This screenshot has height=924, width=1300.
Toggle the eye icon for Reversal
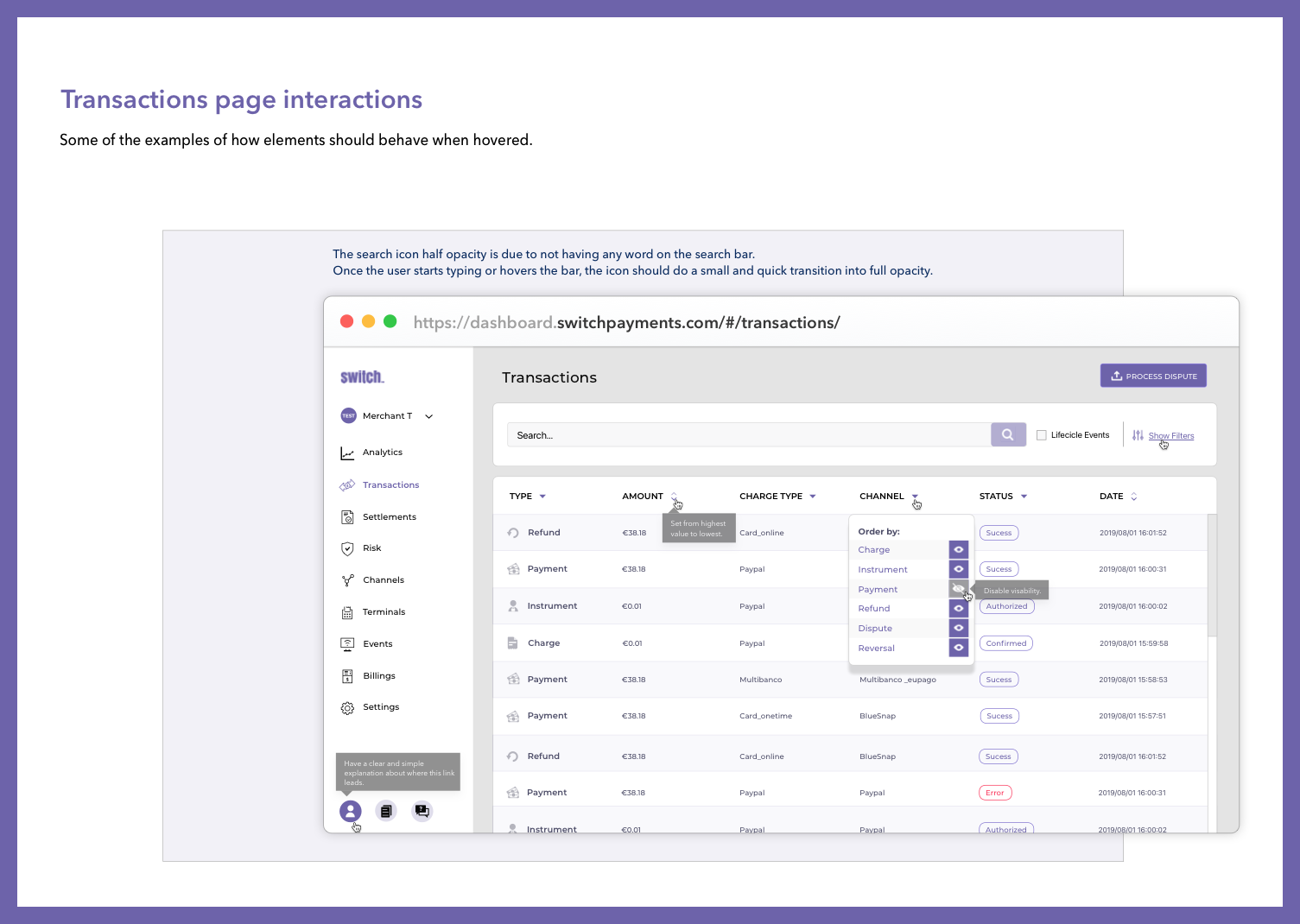(x=959, y=648)
